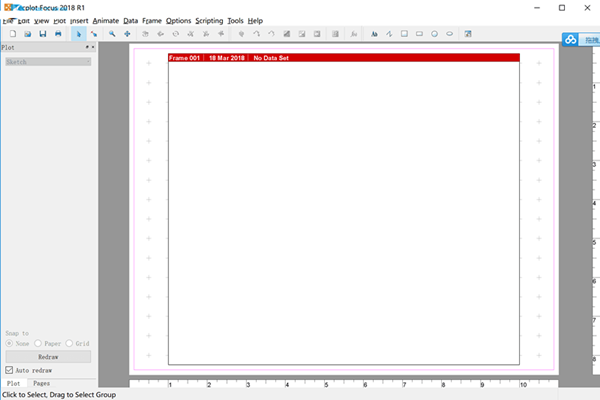Screen dimensions: 600x400
Task: Click the '18 Mar 2018' frame header text
Action: [227, 58]
